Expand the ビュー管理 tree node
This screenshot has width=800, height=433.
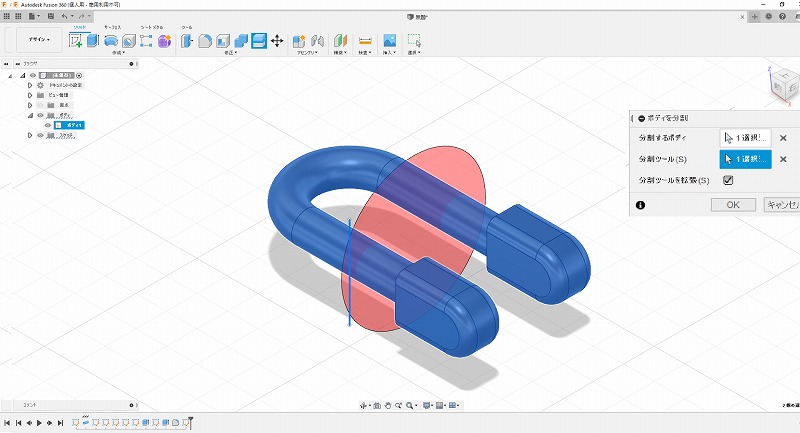point(30,96)
